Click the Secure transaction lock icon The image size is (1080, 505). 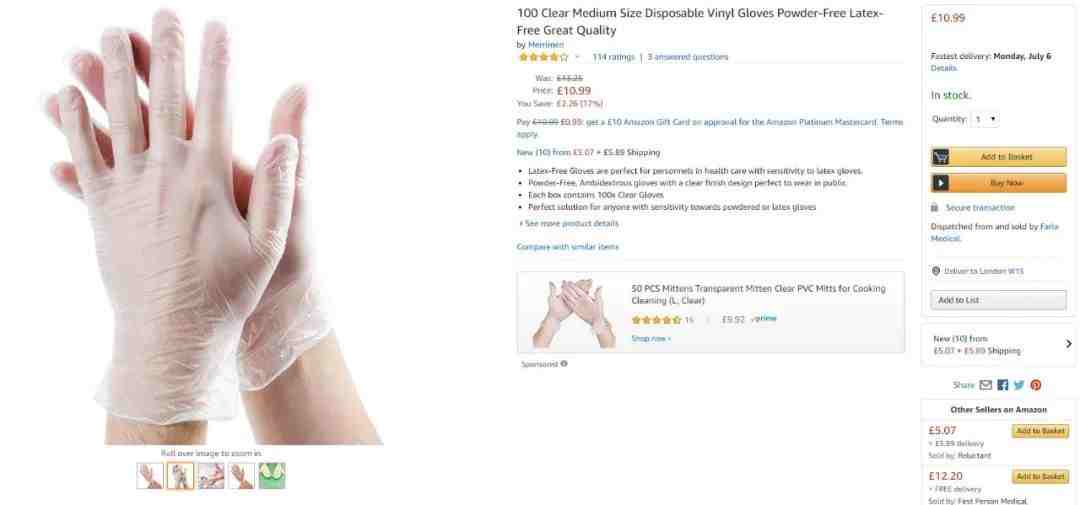click(935, 207)
